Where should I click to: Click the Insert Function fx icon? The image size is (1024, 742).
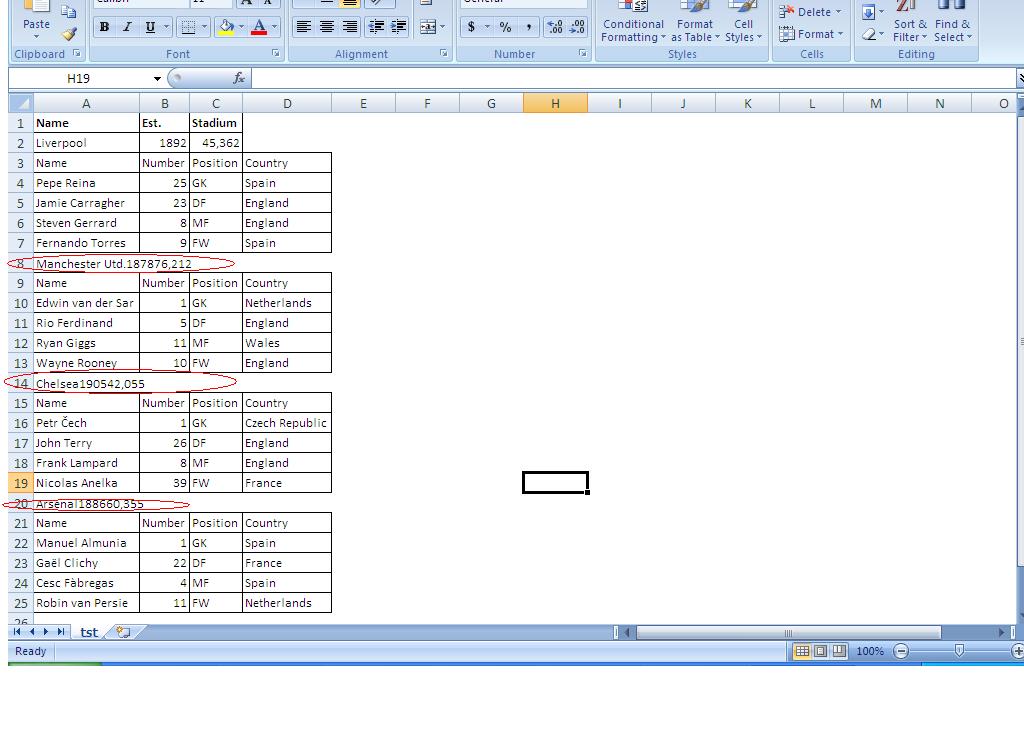tap(239, 78)
